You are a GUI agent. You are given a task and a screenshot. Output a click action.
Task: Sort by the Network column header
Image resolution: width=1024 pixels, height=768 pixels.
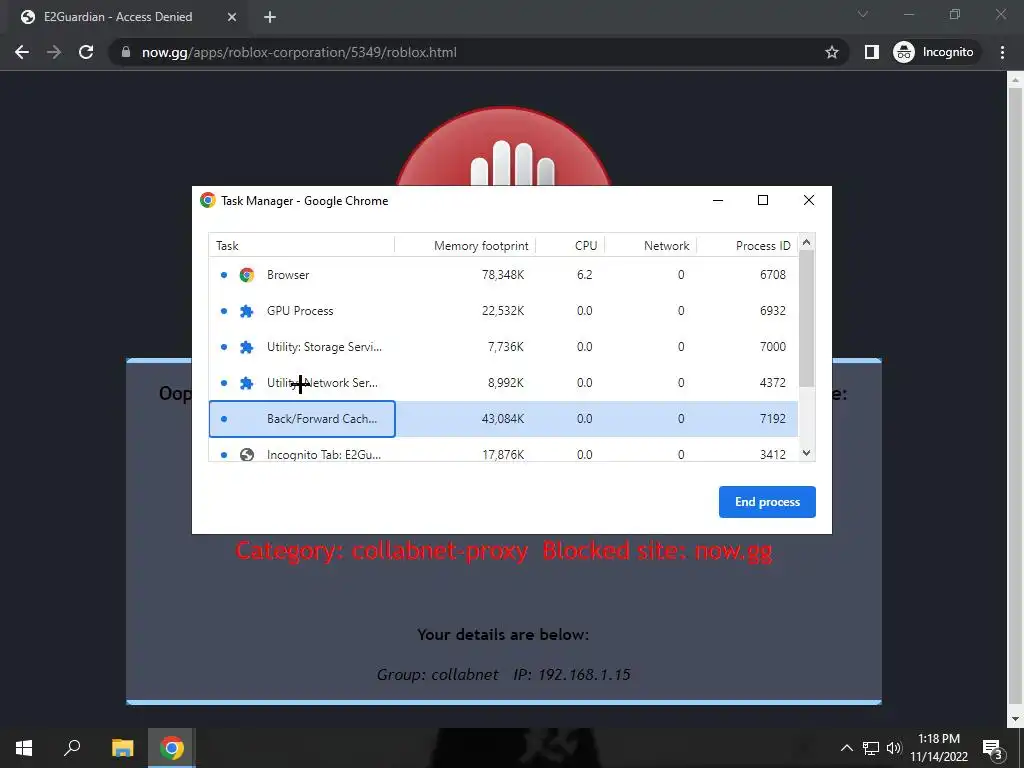[650, 246]
